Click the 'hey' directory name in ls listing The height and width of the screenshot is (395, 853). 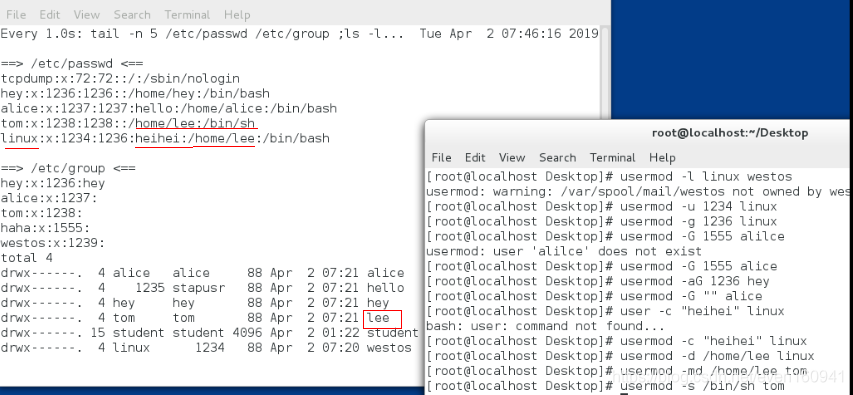[378, 303]
